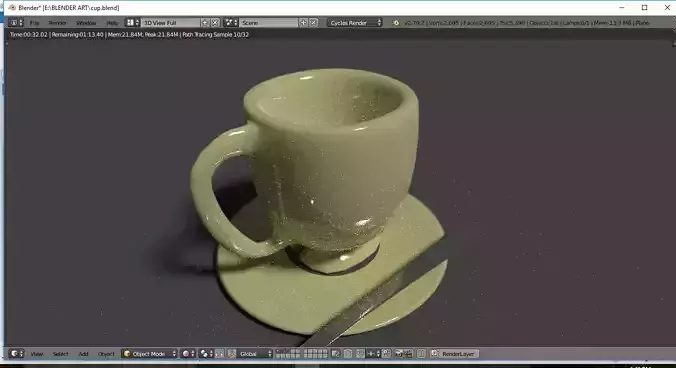Minimize the Blender window

622,7
